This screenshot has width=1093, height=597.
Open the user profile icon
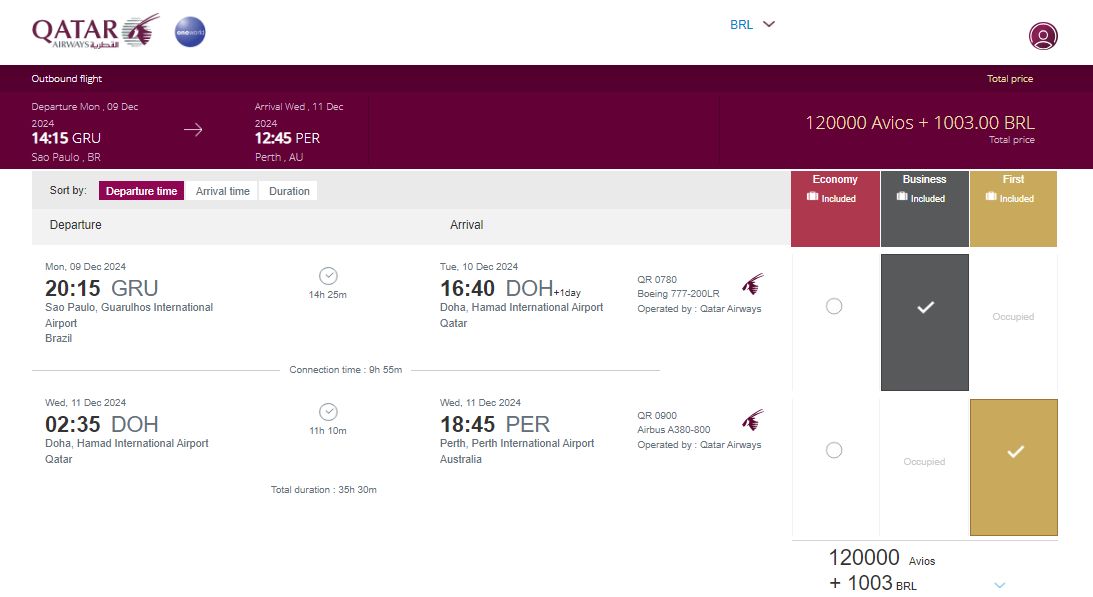[x=1043, y=36]
